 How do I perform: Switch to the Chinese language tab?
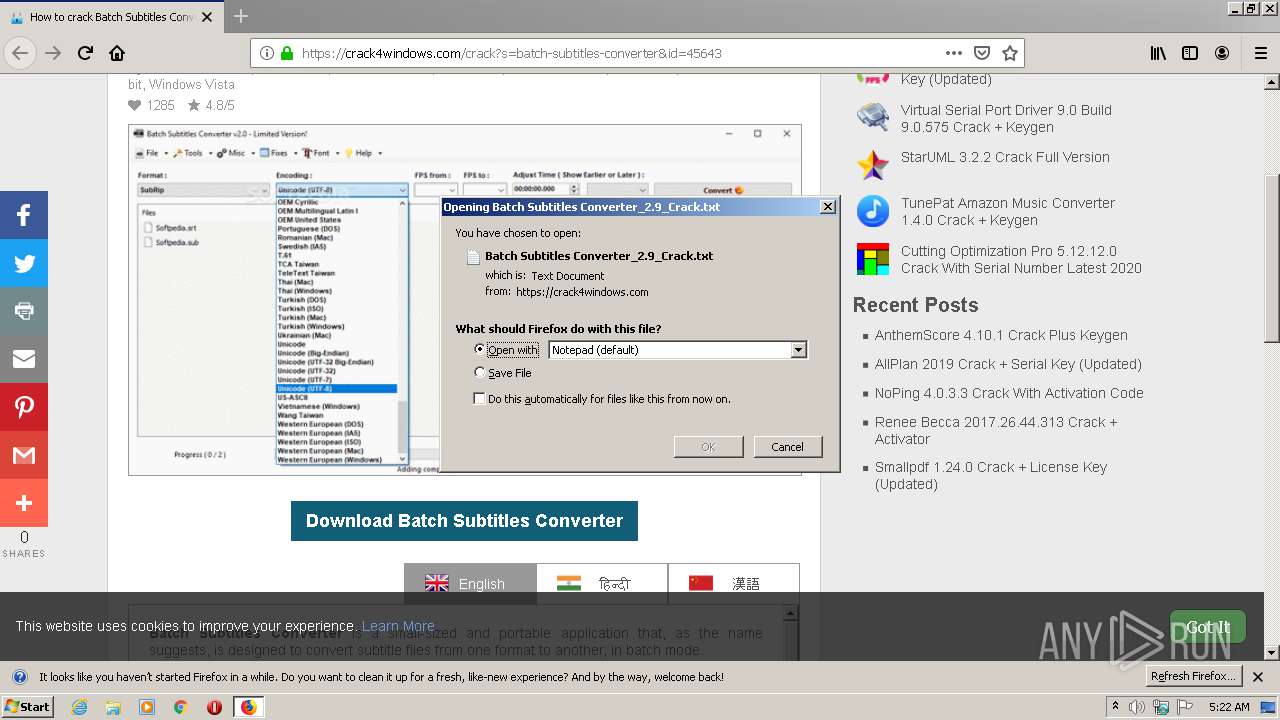(733, 584)
